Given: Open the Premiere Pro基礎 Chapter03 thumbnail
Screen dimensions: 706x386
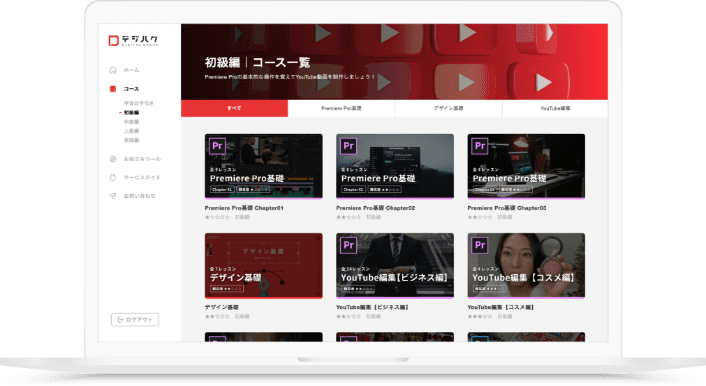Looking at the screenshot, I should click(x=526, y=166).
